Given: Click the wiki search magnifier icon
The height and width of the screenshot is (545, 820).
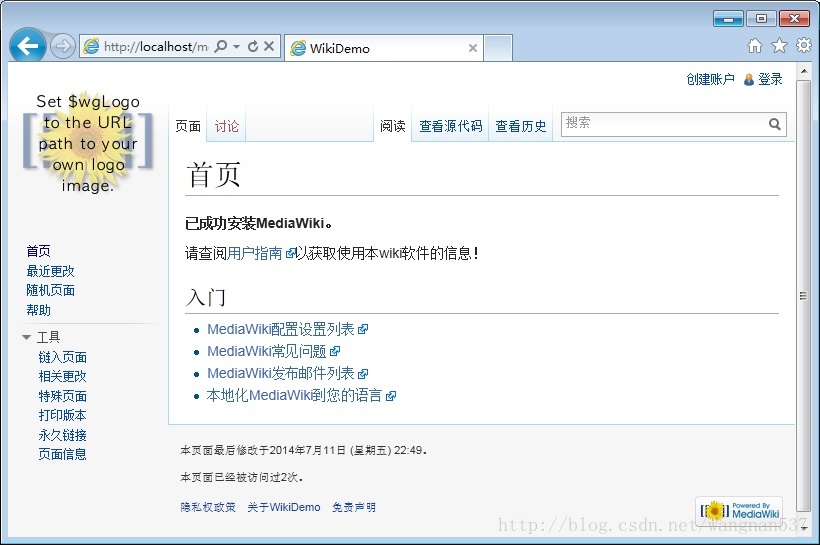Looking at the screenshot, I should 775,124.
